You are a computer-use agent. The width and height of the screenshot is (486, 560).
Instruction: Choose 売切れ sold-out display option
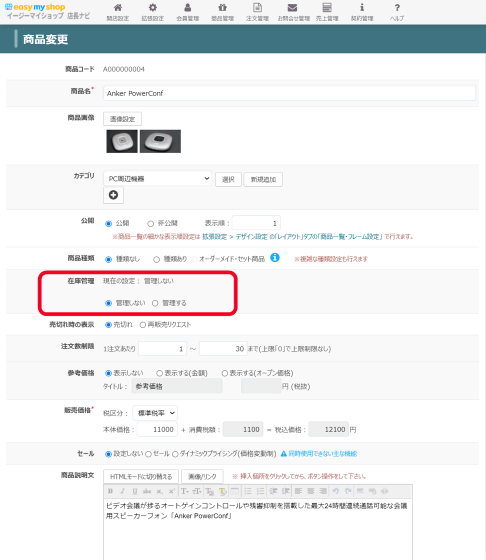[108, 325]
